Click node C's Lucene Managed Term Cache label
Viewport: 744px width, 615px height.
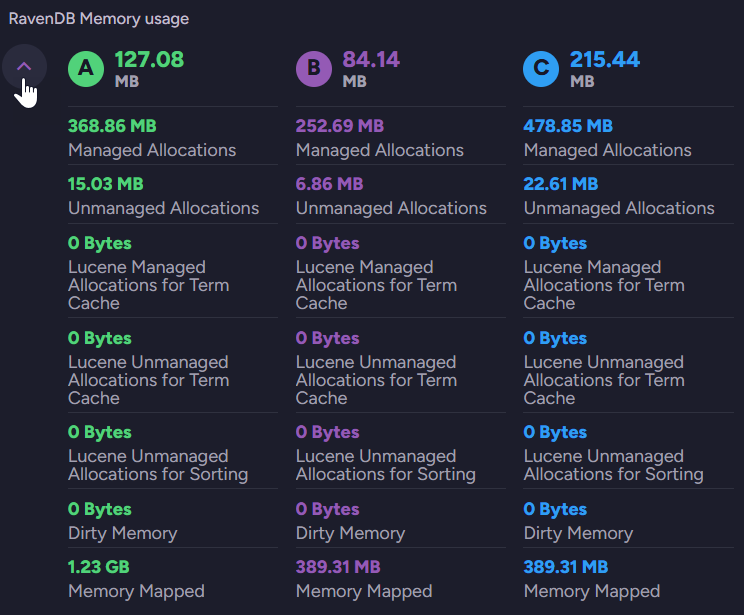(x=604, y=285)
